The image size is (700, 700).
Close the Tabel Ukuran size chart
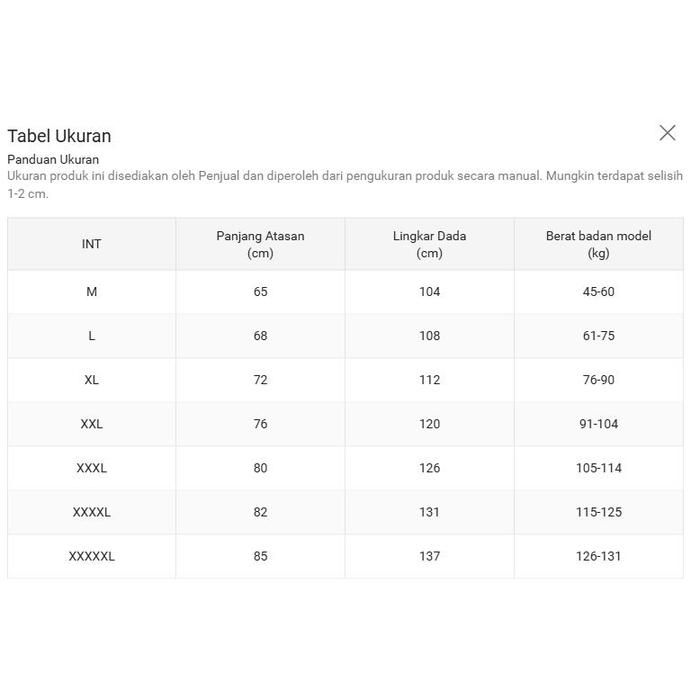pos(667,133)
